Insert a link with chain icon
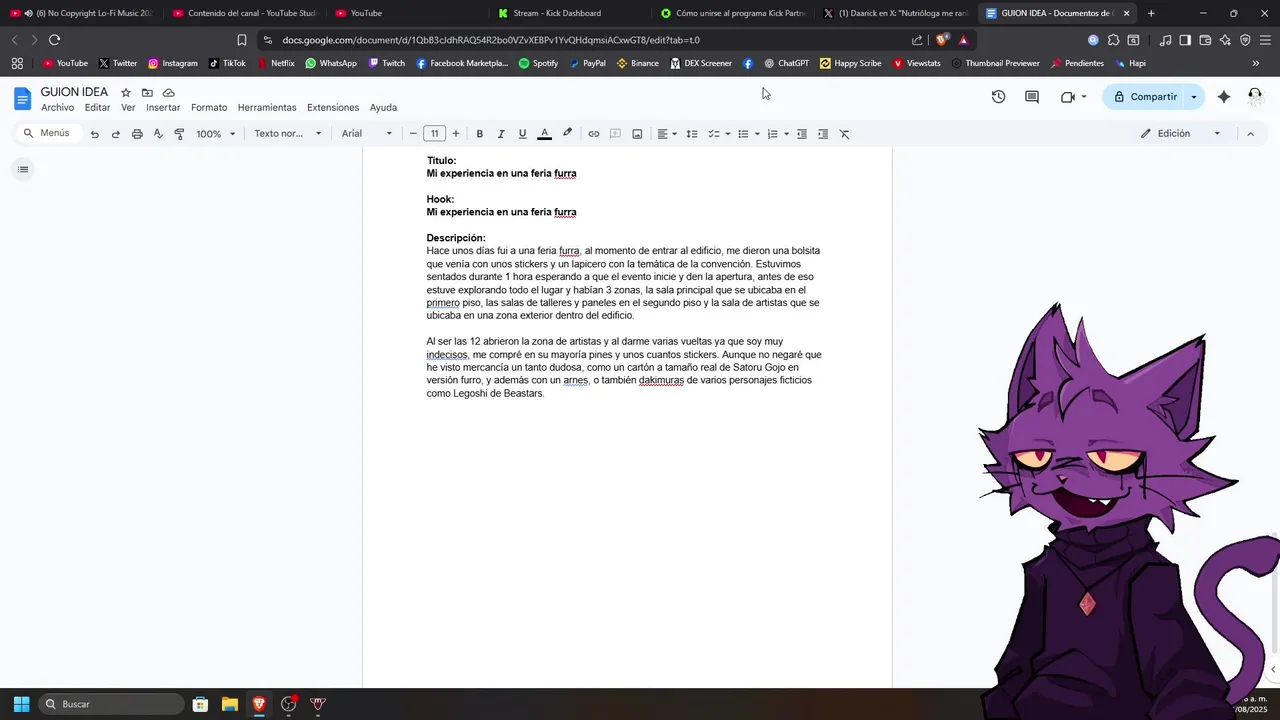The width and height of the screenshot is (1280, 720). pos(593,134)
